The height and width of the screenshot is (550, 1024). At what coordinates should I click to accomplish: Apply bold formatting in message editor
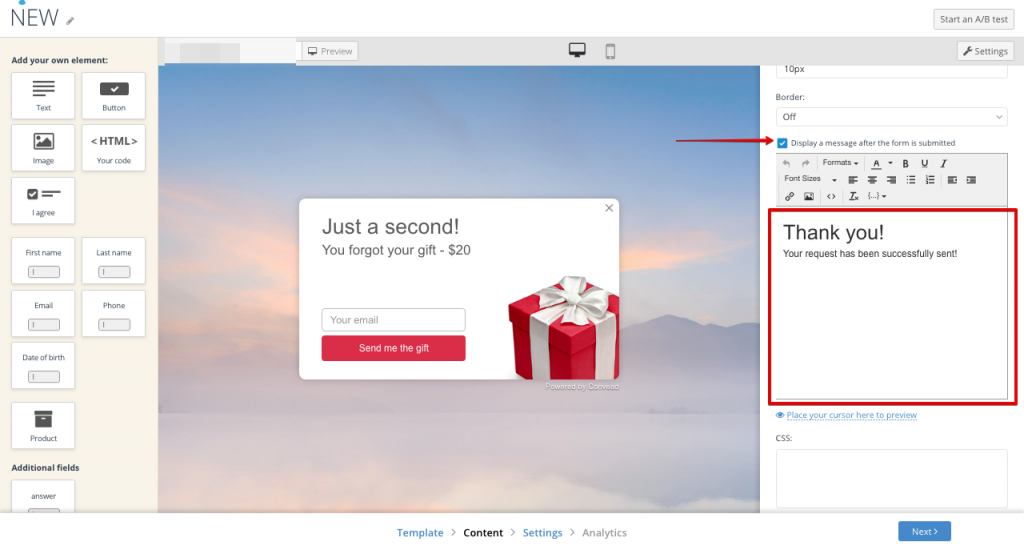pyautogui.click(x=905, y=163)
